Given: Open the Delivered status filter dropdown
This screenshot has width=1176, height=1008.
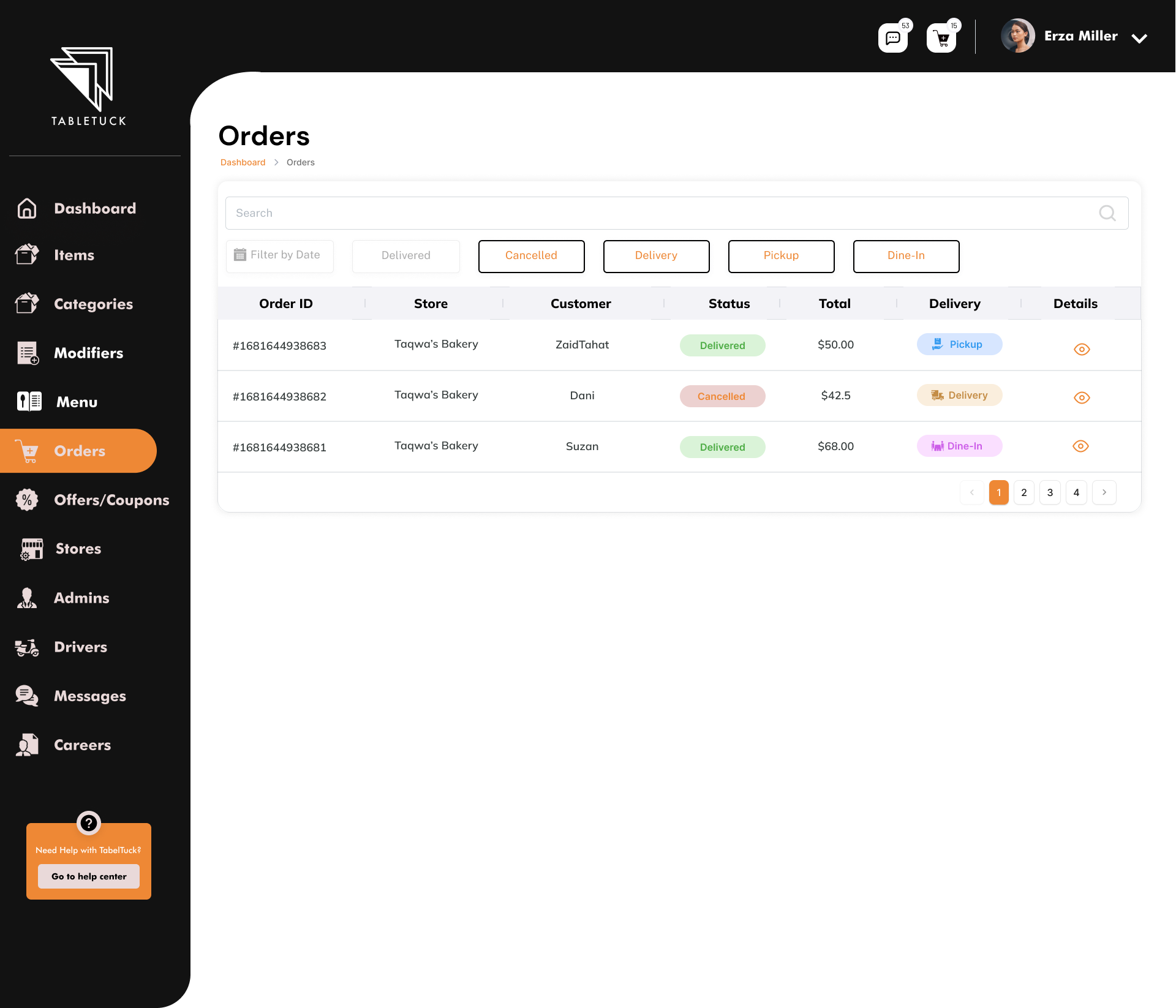Looking at the screenshot, I should (405, 255).
